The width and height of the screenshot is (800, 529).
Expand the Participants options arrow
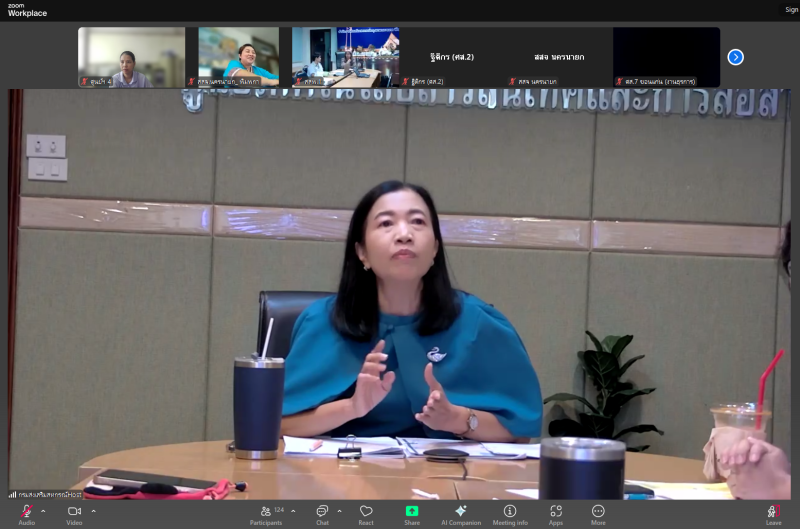tap(293, 511)
